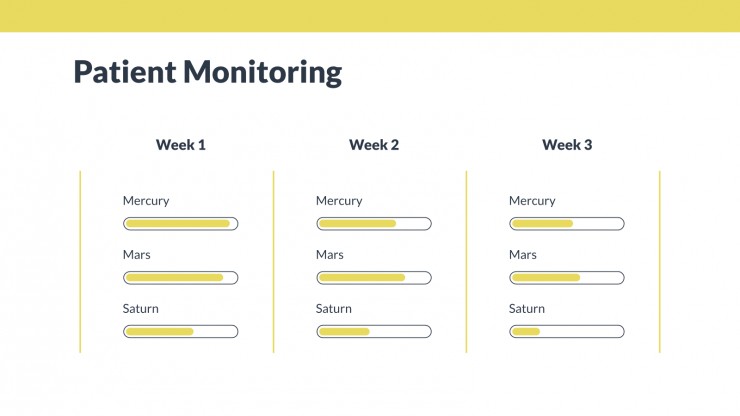The width and height of the screenshot is (740, 416).
Task: Select Mercury label under Week 3
Action: click(532, 201)
